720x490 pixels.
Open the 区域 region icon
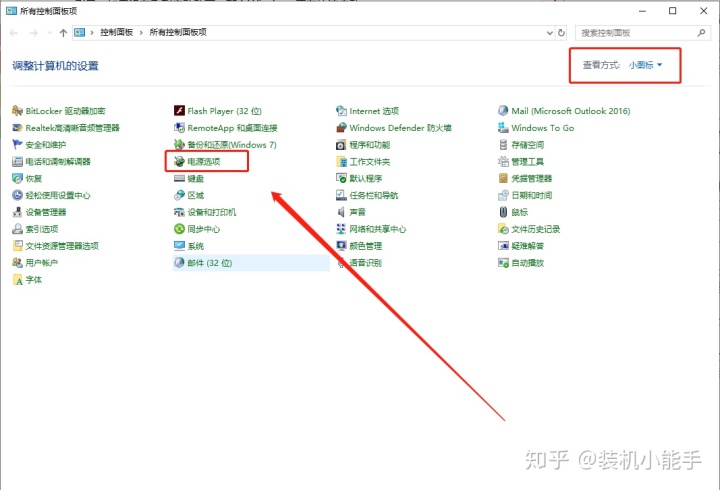[179, 195]
